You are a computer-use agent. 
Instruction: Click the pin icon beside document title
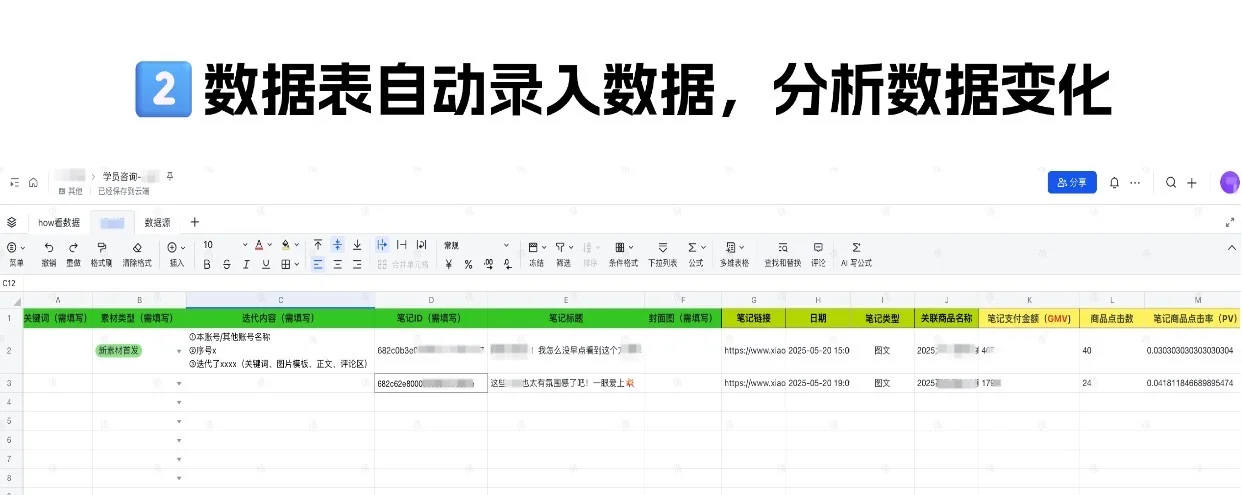coord(170,176)
